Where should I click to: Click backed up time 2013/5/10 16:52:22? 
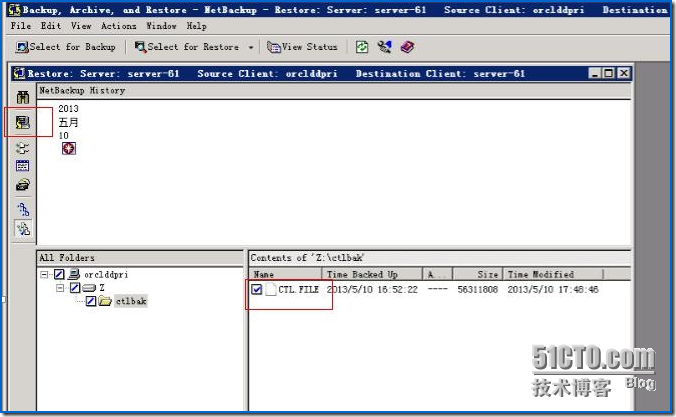372,289
